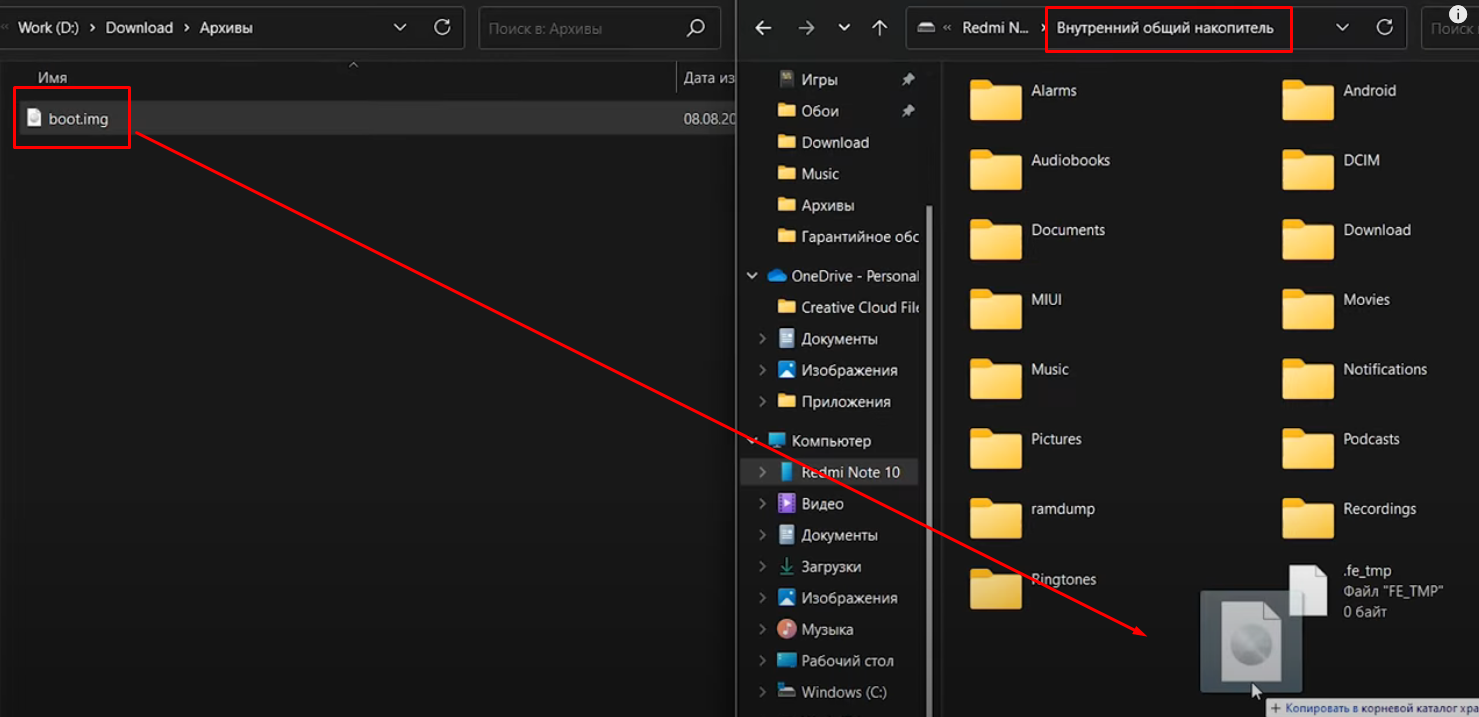Click the search magnifier in Архивы search

tap(696, 28)
